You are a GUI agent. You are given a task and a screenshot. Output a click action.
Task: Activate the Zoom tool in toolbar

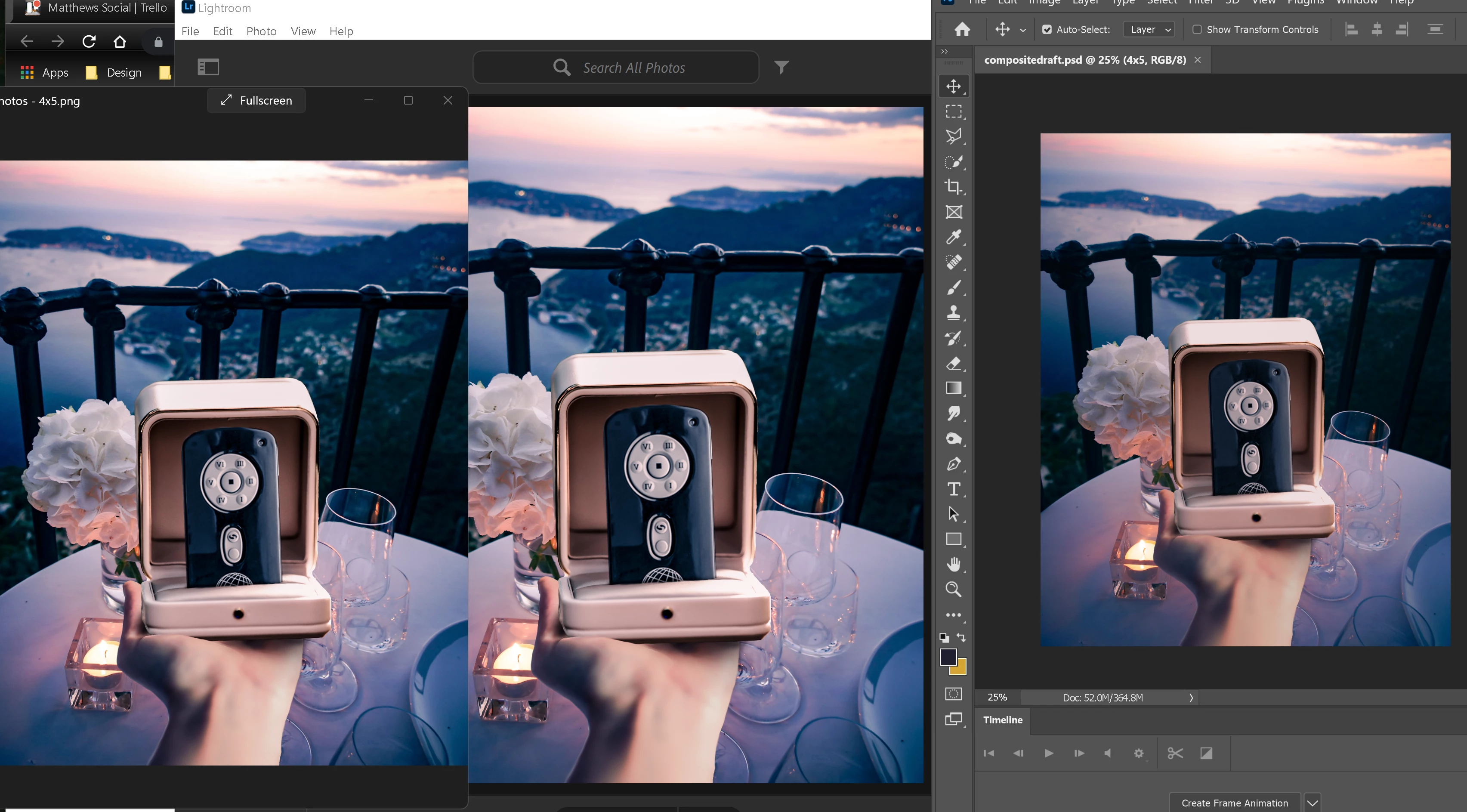(x=953, y=590)
